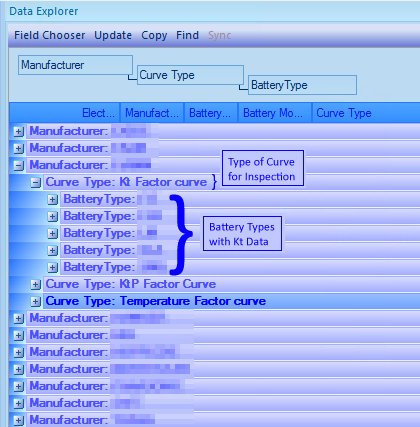This screenshot has width=420, height=427.
Task: Expand the first BatteryType row
Action: pyautogui.click(x=53, y=200)
